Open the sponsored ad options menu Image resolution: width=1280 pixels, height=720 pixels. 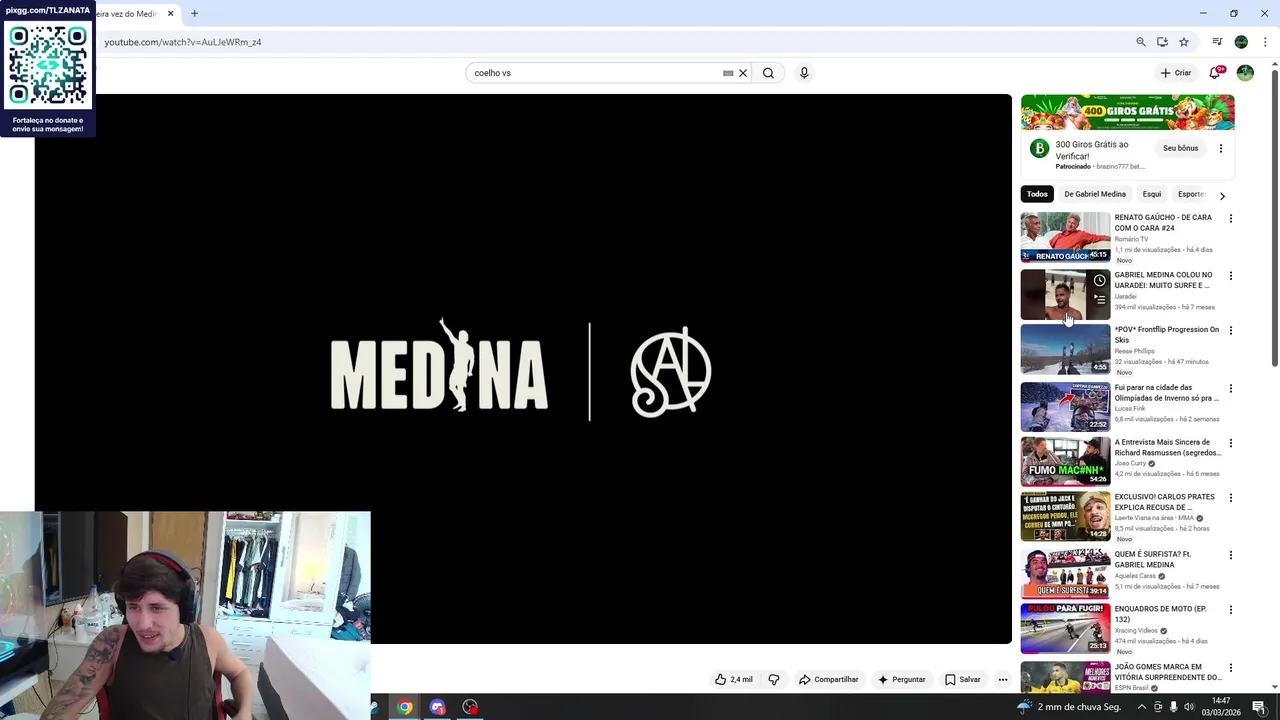coord(1220,148)
